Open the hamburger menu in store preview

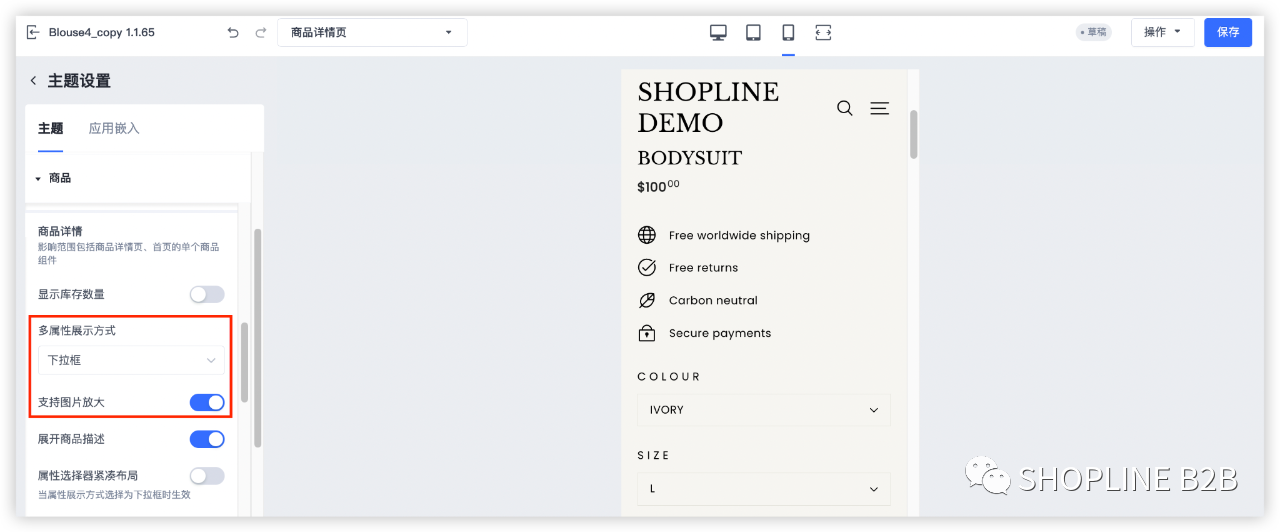879,108
